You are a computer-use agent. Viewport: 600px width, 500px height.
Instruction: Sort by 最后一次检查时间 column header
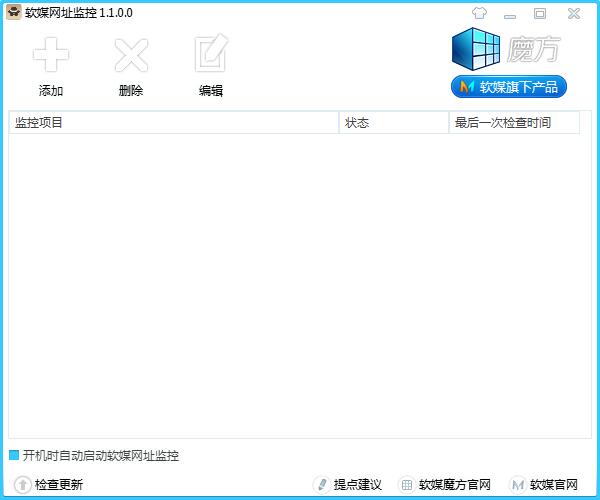click(x=514, y=123)
